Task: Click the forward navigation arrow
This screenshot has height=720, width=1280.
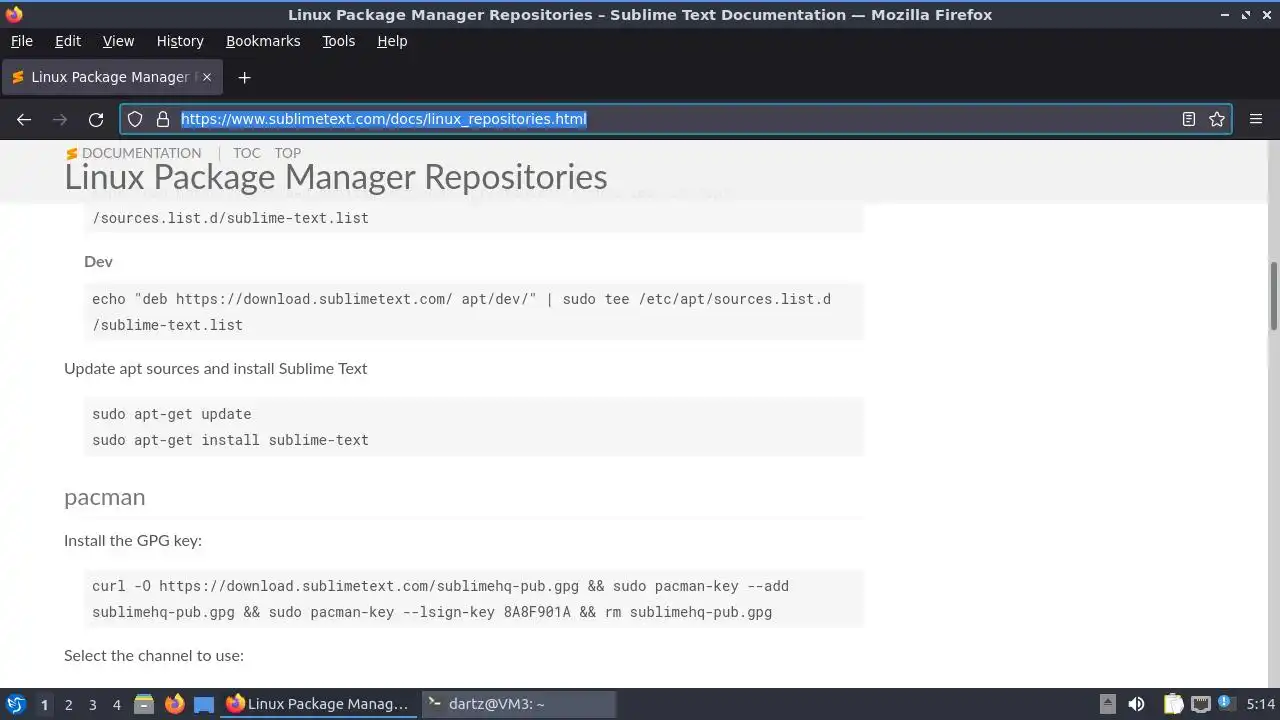Action: pyautogui.click(x=60, y=119)
